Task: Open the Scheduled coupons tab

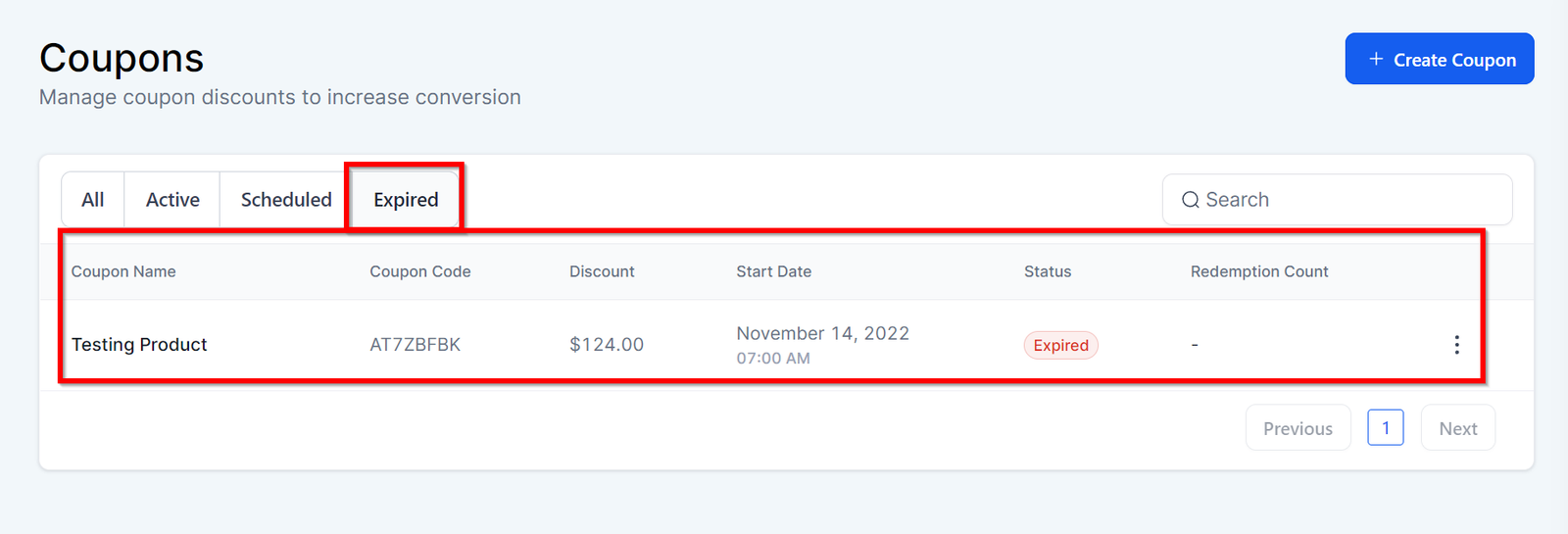Action: pos(286,200)
